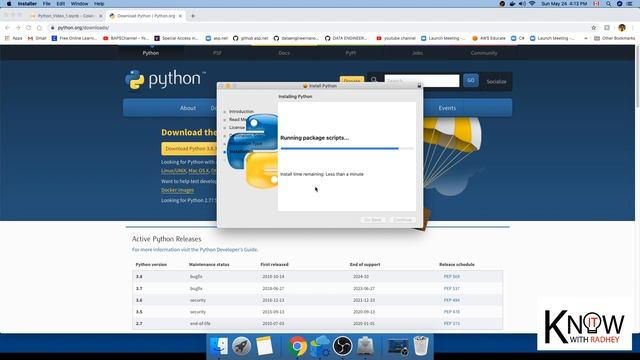Screen dimensions: 640x360
Task: Open the volume control in menu bar
Action: pos(522,4)
